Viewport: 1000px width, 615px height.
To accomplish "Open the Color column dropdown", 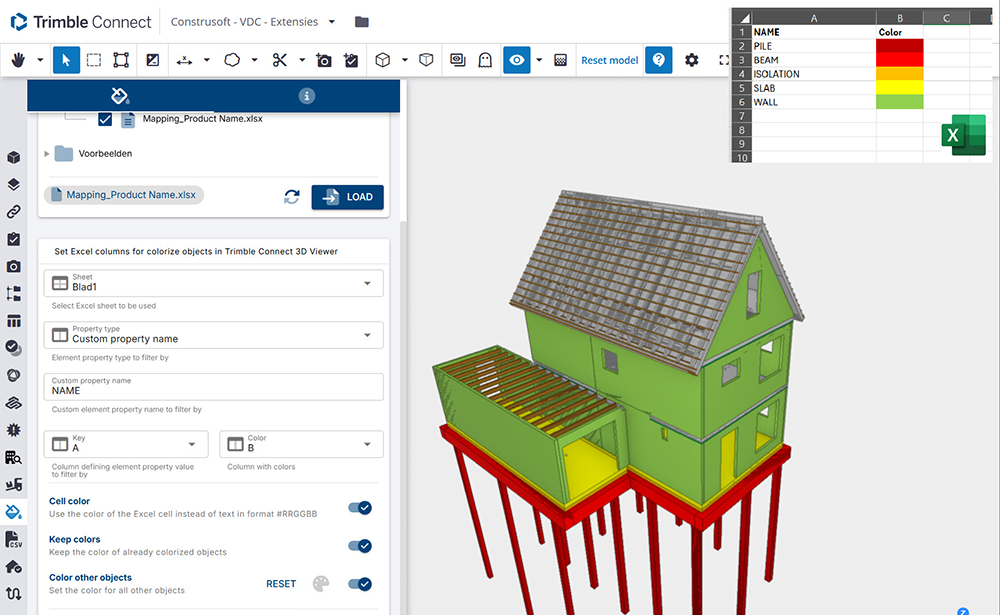I will pyautogui.click(x=302, y=444).
